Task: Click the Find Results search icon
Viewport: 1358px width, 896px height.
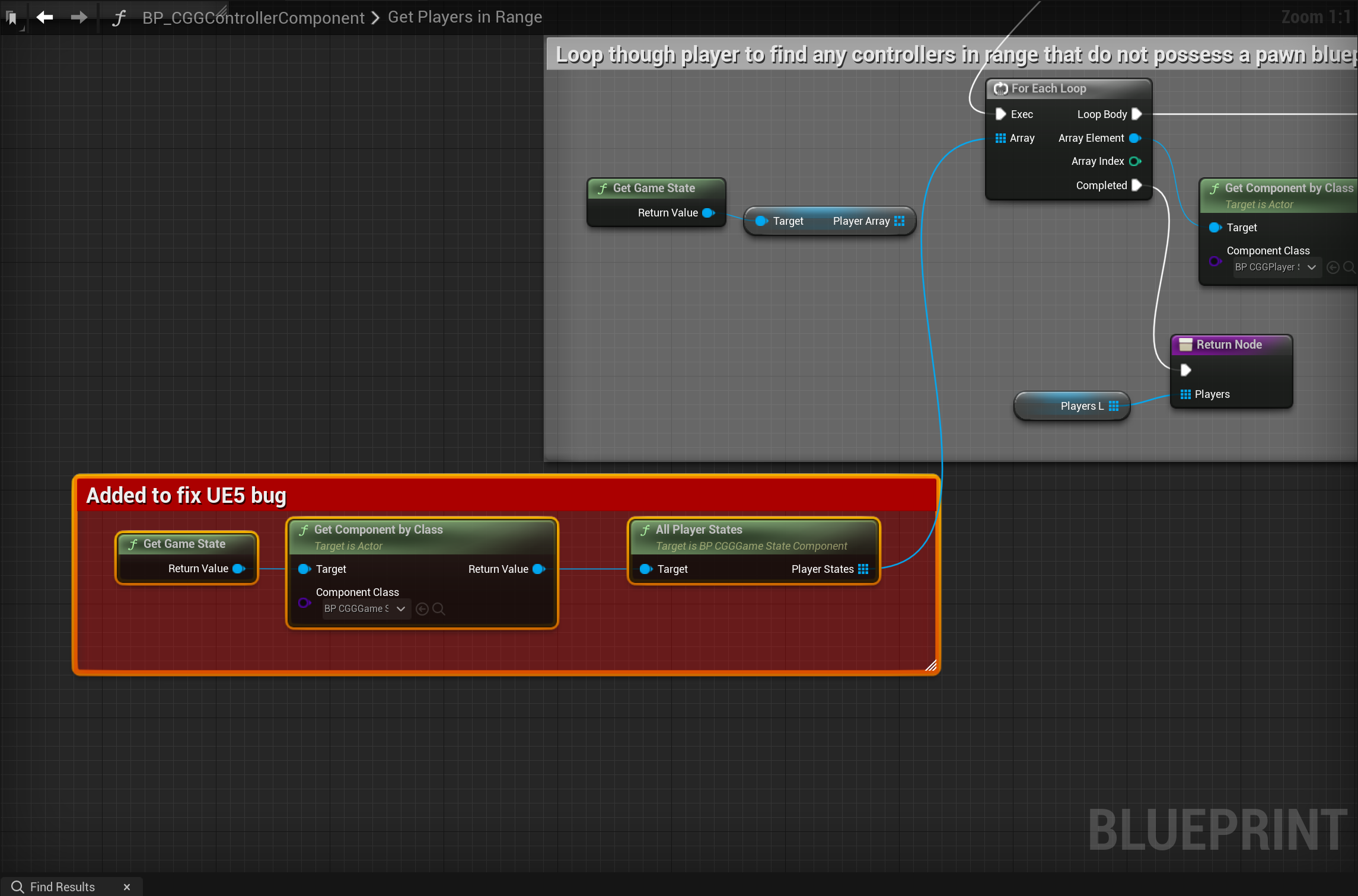Action: tap(18, 887)
